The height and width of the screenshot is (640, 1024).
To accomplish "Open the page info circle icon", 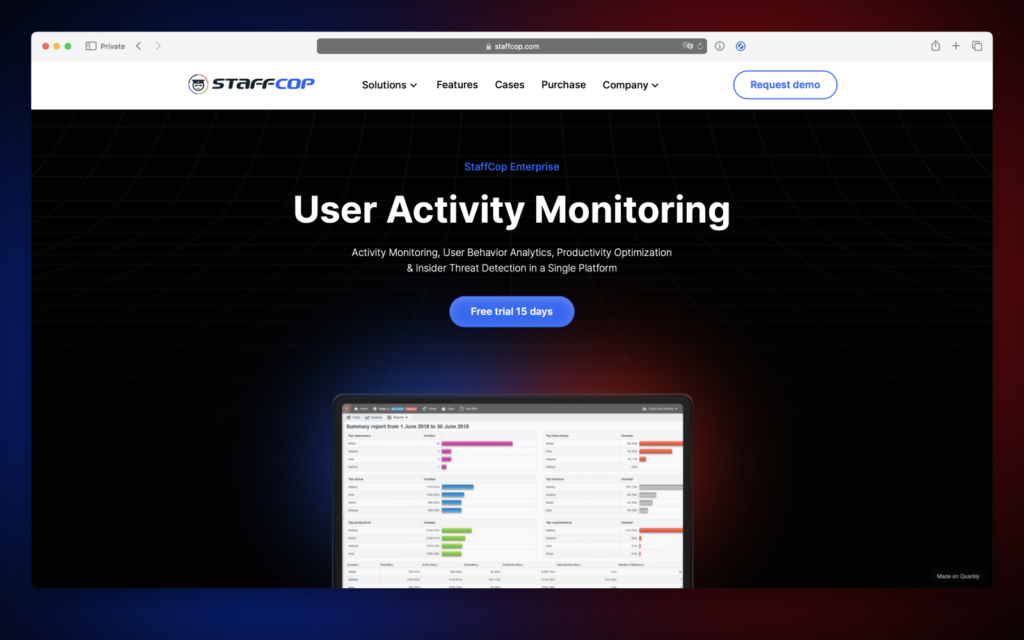I will coord(719,46).
